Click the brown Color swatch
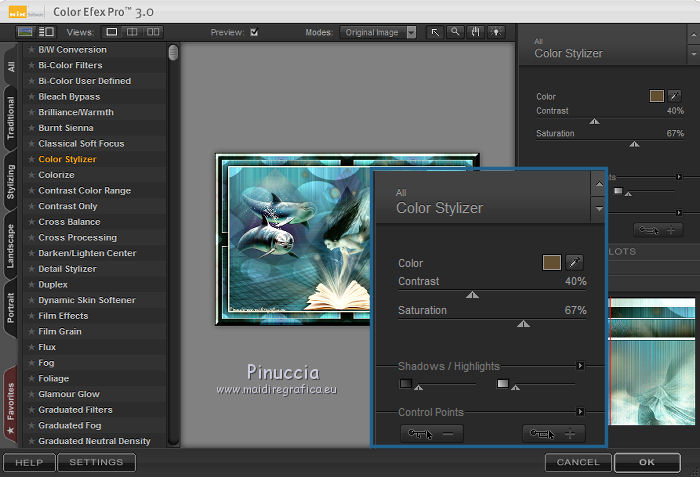Image resolution: width=700 pixels, height=477 pixels. tap(551, 263)
